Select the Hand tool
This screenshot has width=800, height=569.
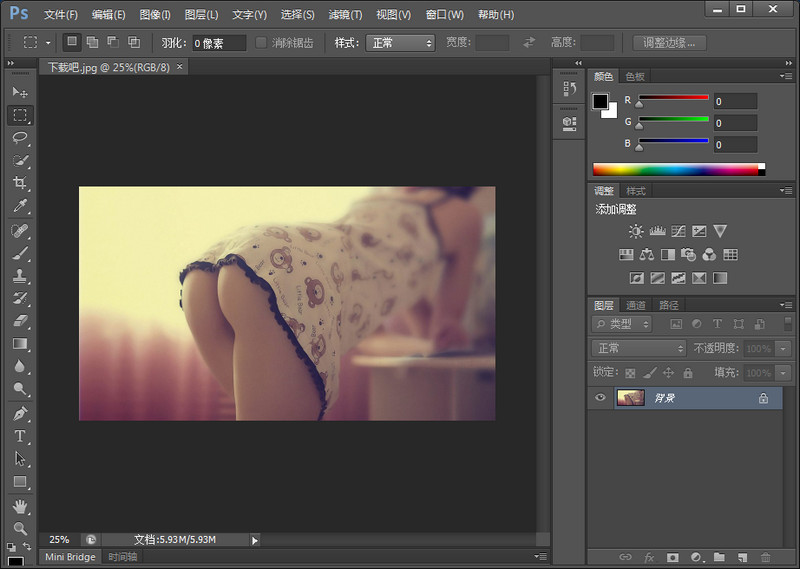(x=20, y=505)
